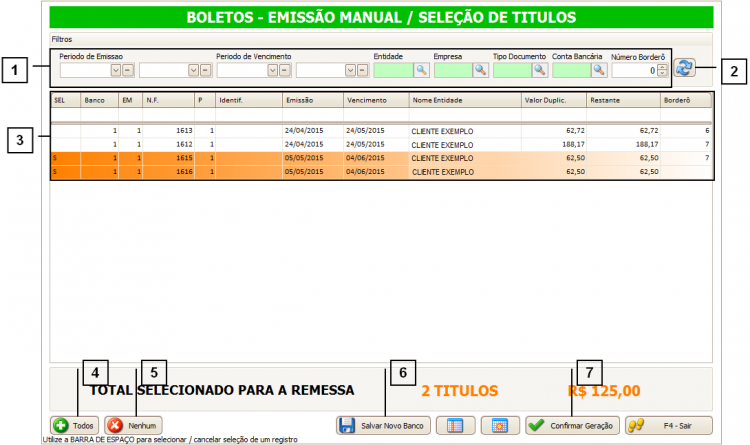Image resolution: width=750 pixels, height=445 pixels.
Task: Save with the Salvar Novo Banco button
Action: (x=383, y=425)
